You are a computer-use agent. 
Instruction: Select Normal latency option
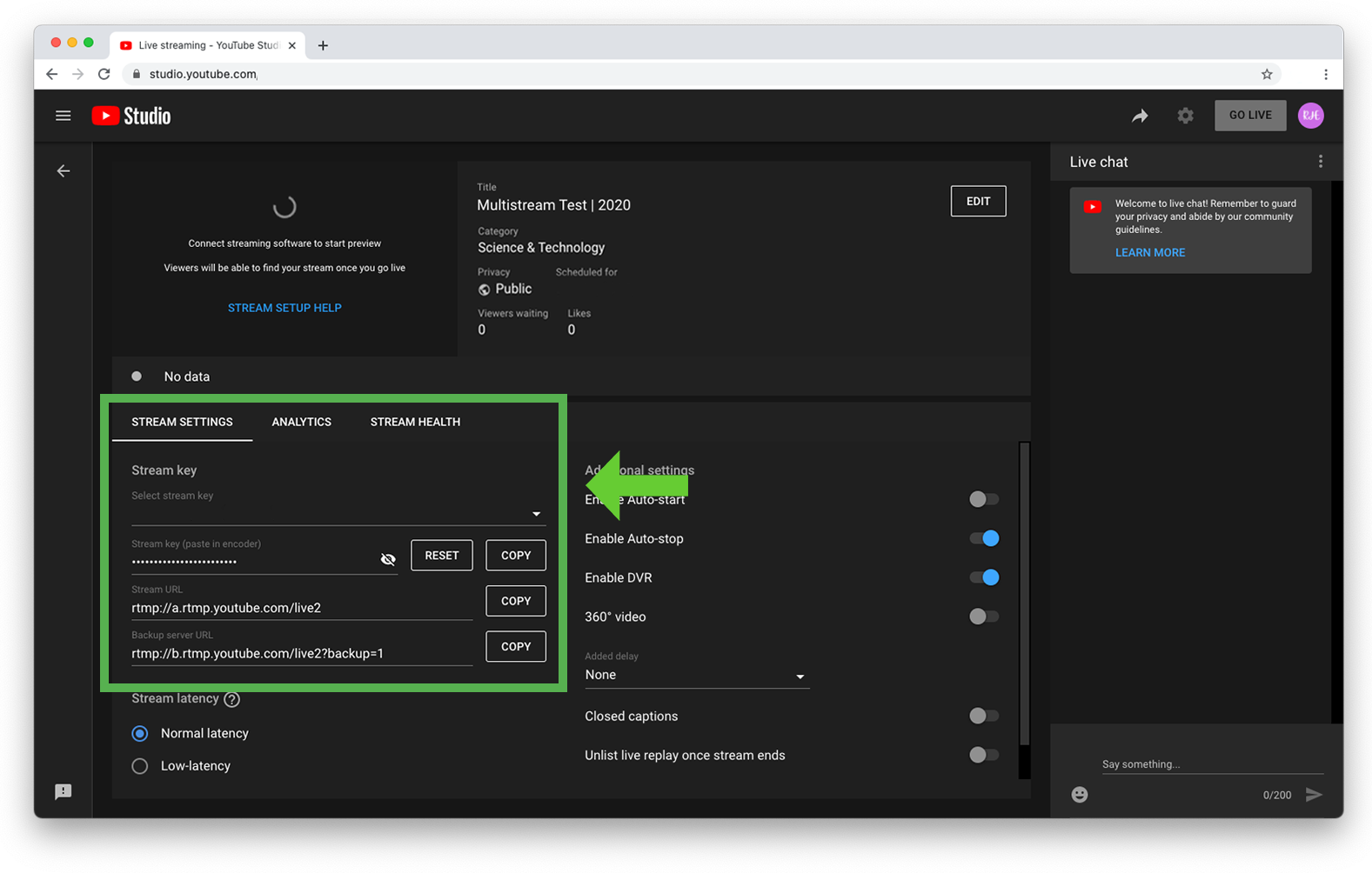(x=140, y=734)
